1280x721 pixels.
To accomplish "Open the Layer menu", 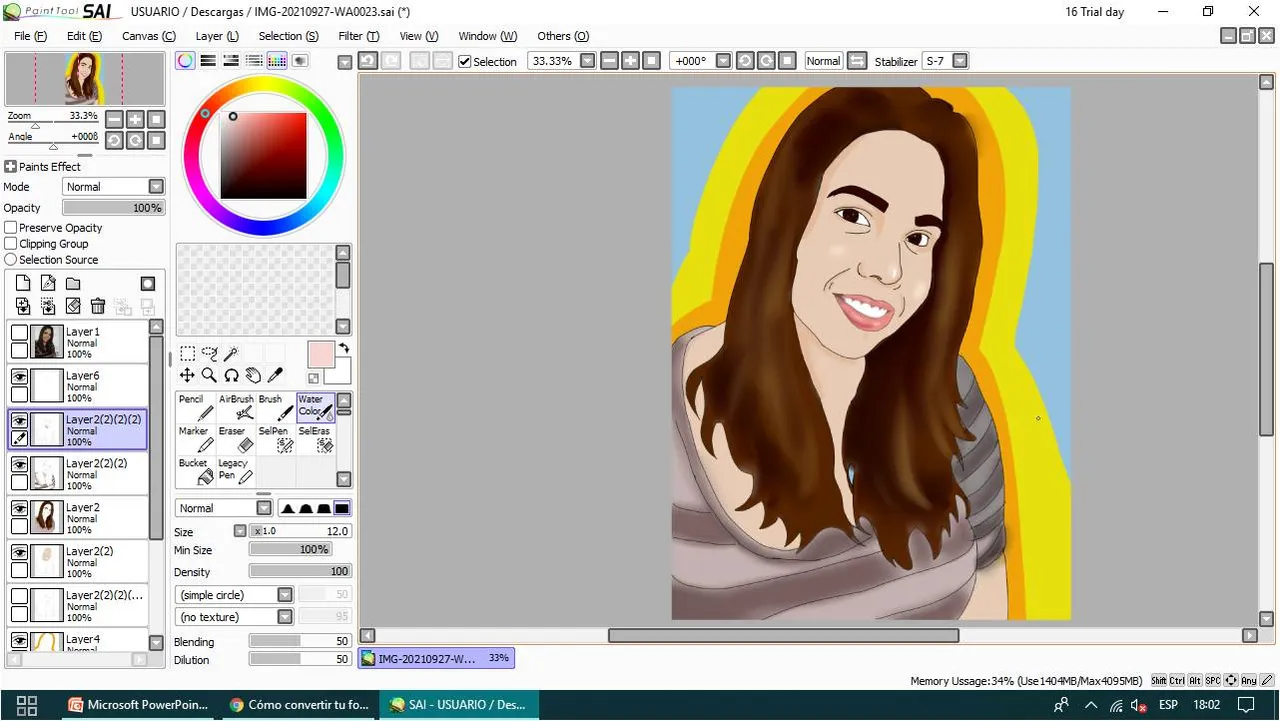I will coord(217,36).
